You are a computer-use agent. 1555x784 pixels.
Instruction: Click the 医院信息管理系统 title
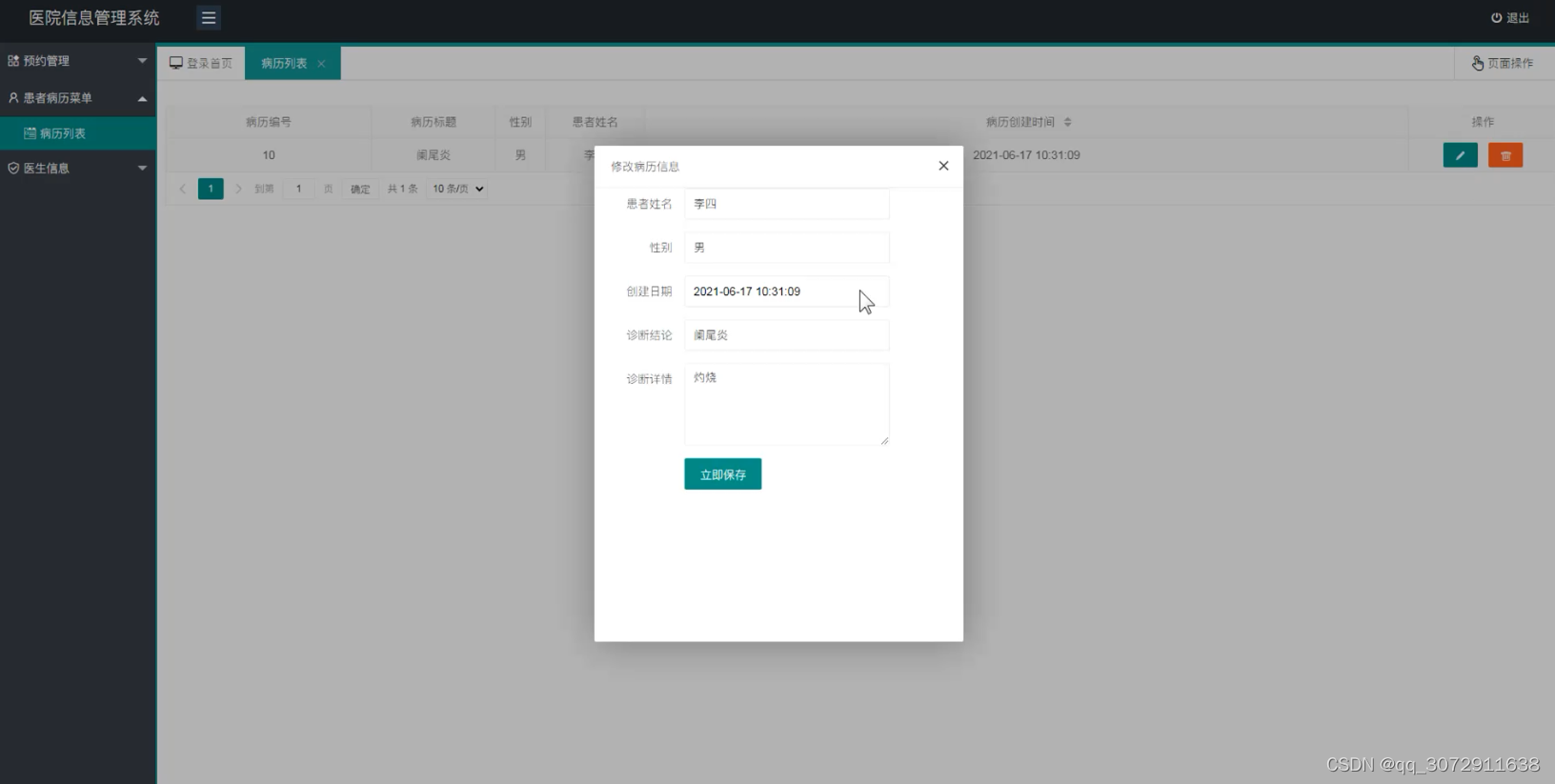[x=94, y=18]
